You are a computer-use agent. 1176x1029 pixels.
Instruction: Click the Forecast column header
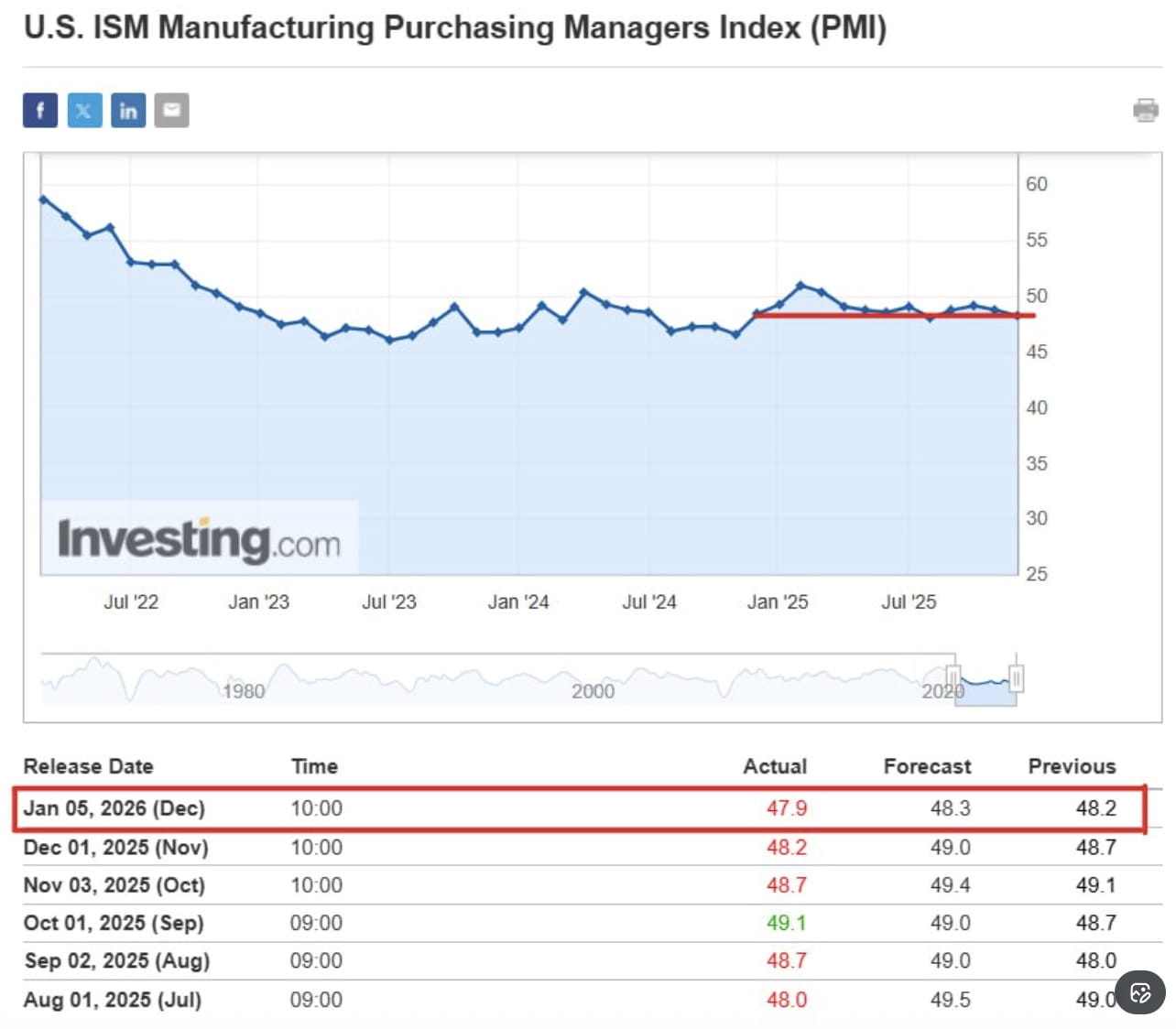pyautogui.click(x=927, y=766)
